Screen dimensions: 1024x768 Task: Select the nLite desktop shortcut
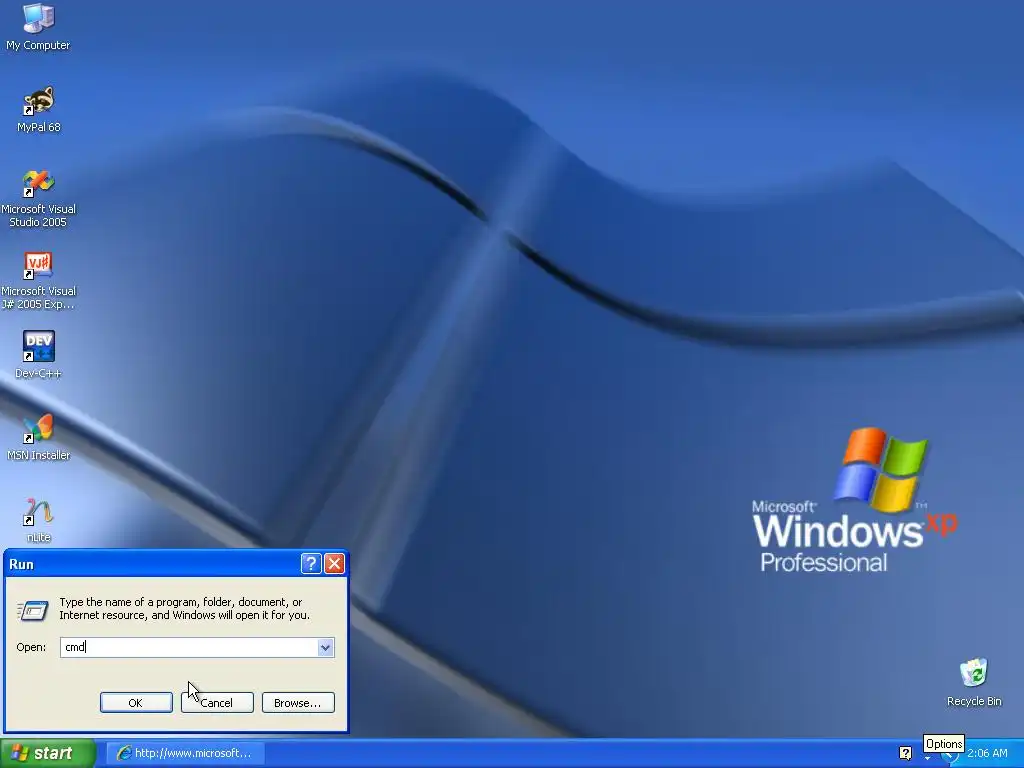(38, 519)
